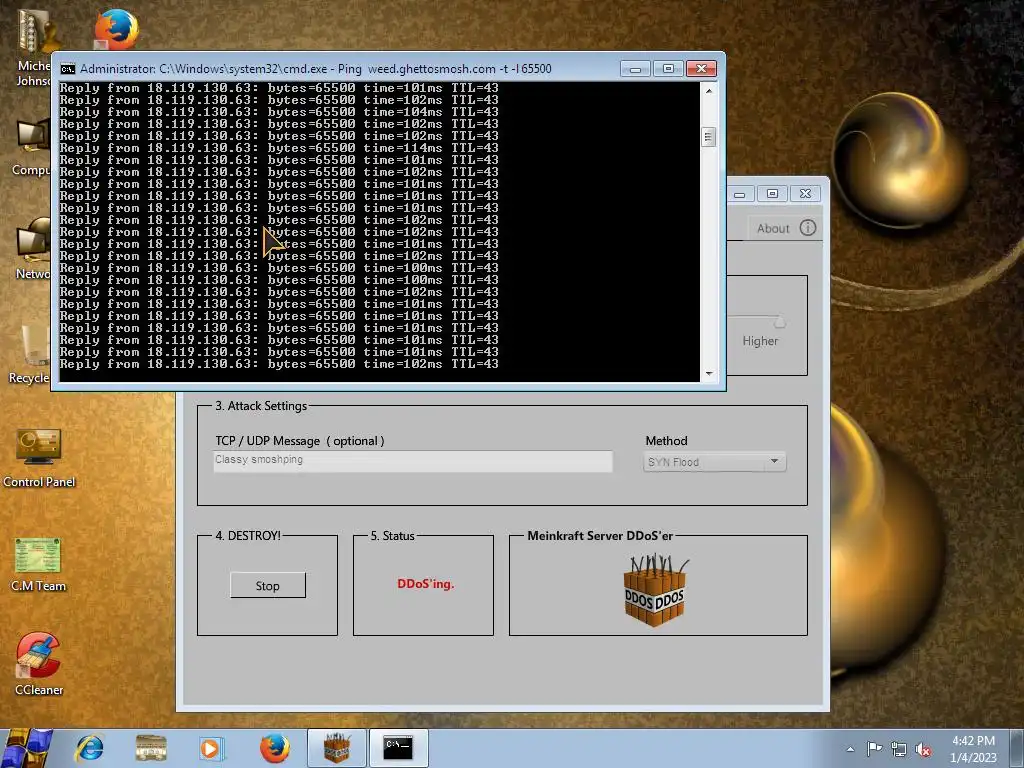The image size is (1024, 768).
Task: Open the Computer desktop icon
Action: [x=31, y=149]
